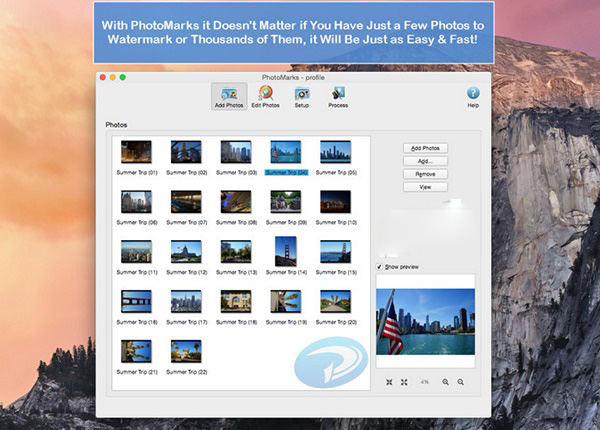Select Summer Trip (11) thumbnail
The height and width of the screenshot is (430, 600).
[136, 251]
